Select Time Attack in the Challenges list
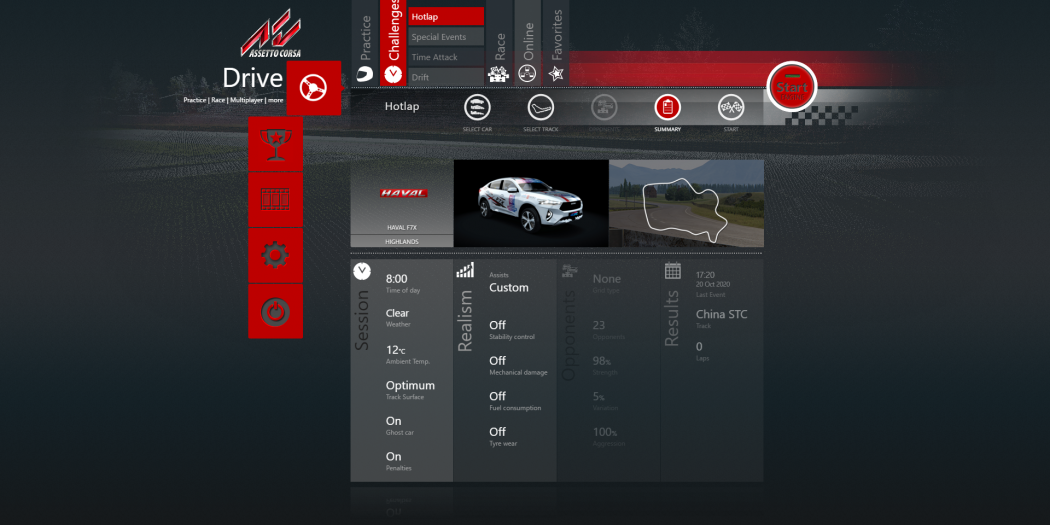Image resolution: width=1050 pixels, height=525 pixels. 446,57
